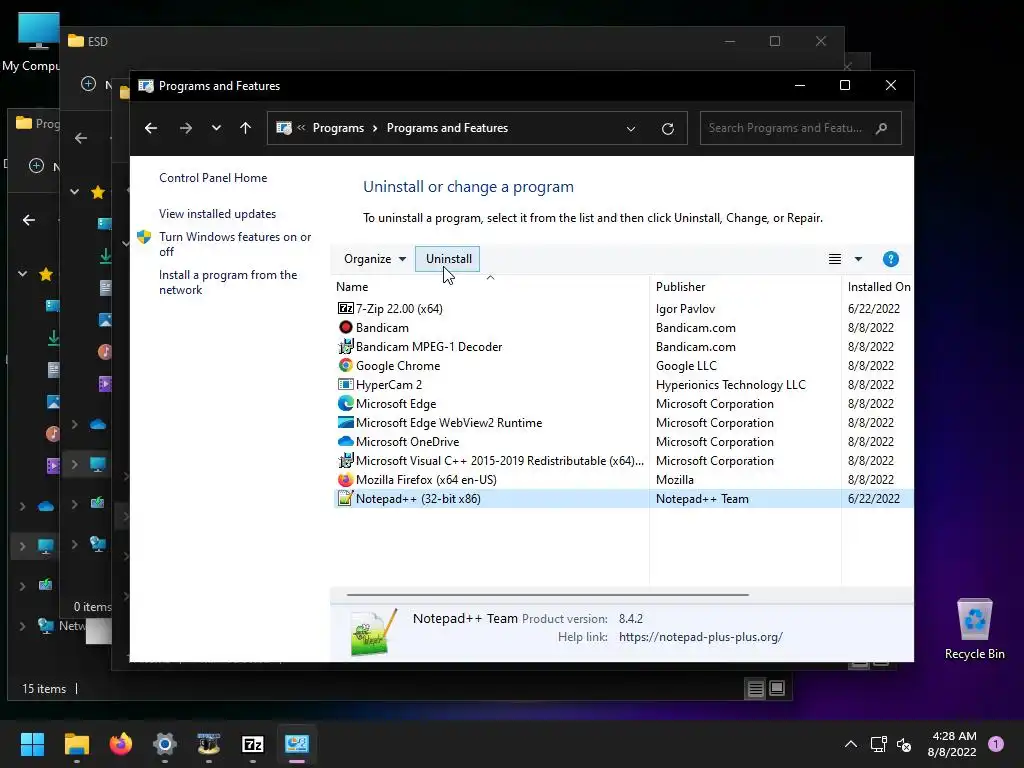Go back with the left arrow button
The width and height of the screenshot is (1024, 768).
pyautogui.click(x=151, y=128)
